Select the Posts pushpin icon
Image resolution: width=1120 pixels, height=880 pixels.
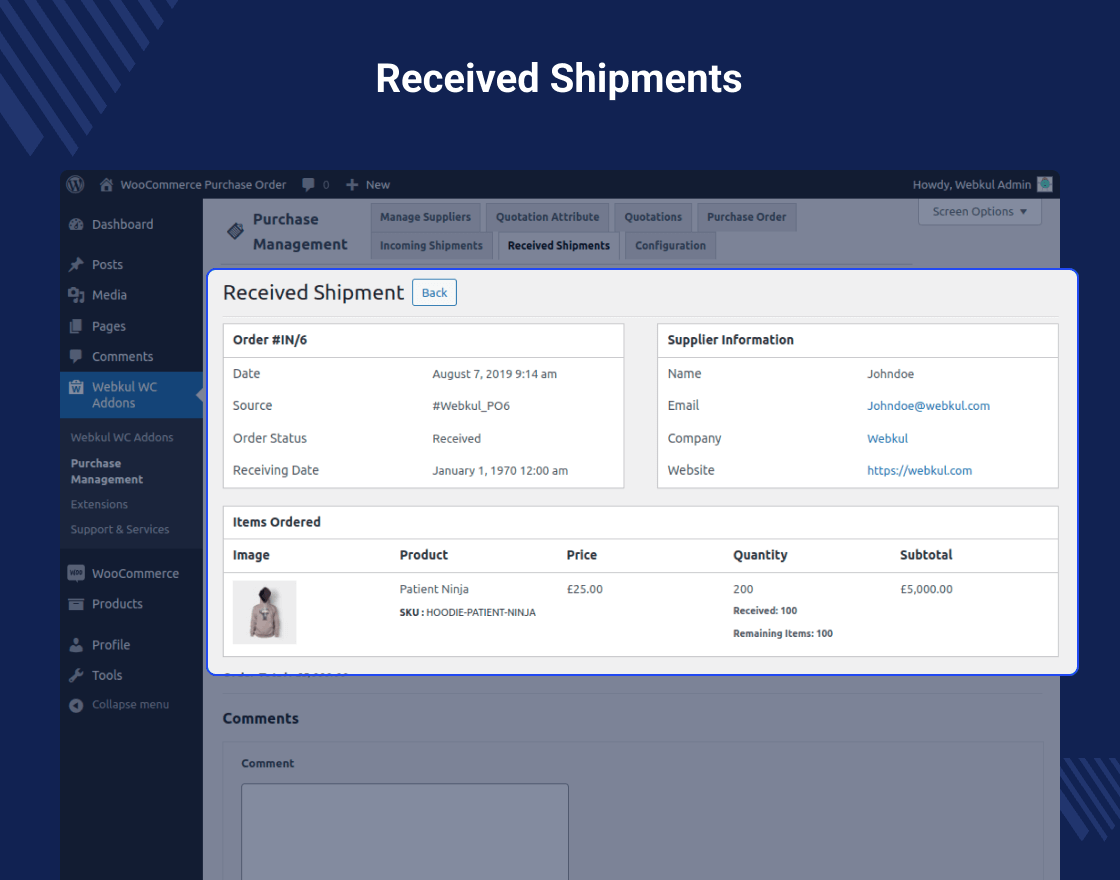pyautogui.click(x=78, y=264)
